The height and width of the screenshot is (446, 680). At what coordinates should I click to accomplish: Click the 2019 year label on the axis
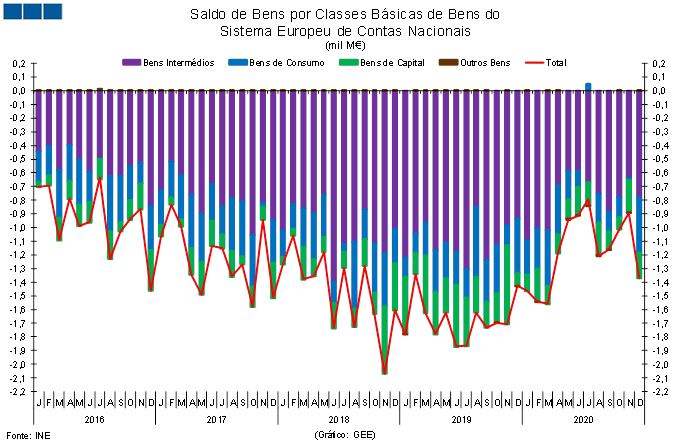(x=461, y=420)
